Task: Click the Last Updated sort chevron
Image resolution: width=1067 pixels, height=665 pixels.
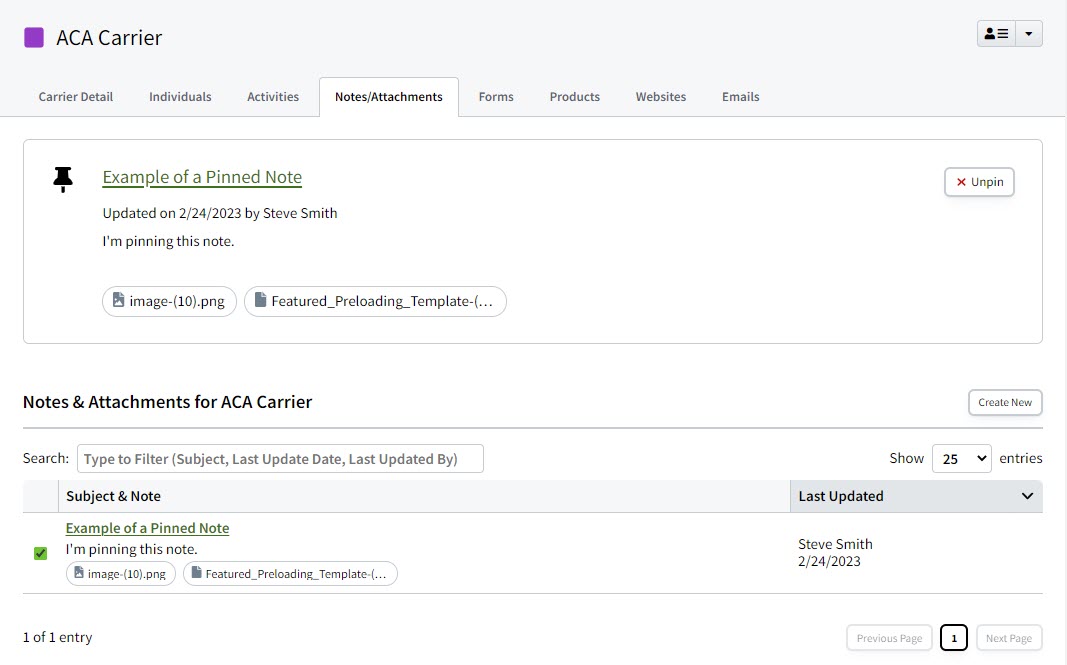Action: point(1028,496)
